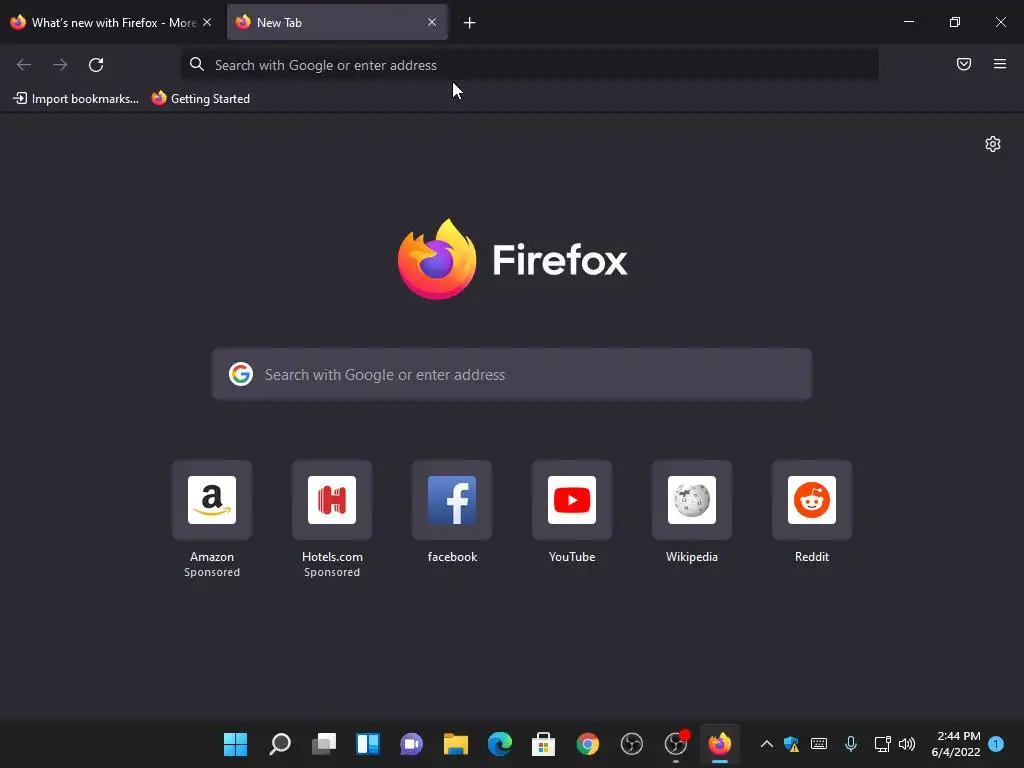Open Widgets from taskbar
Image resolution: width=1024 pixels, height=768 pixels.
pyautogui.click(x=368, y=744)
